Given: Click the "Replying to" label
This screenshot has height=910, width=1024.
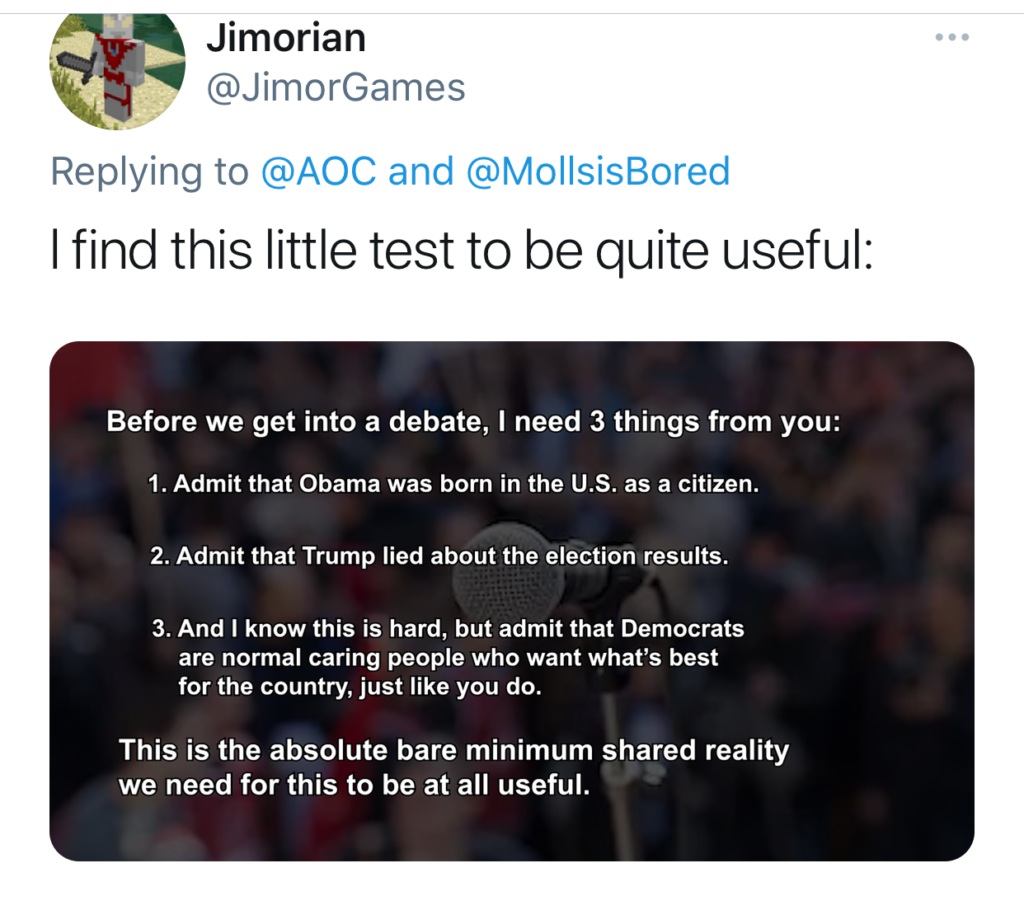Looking at the screenshot, I should point(150,172).
